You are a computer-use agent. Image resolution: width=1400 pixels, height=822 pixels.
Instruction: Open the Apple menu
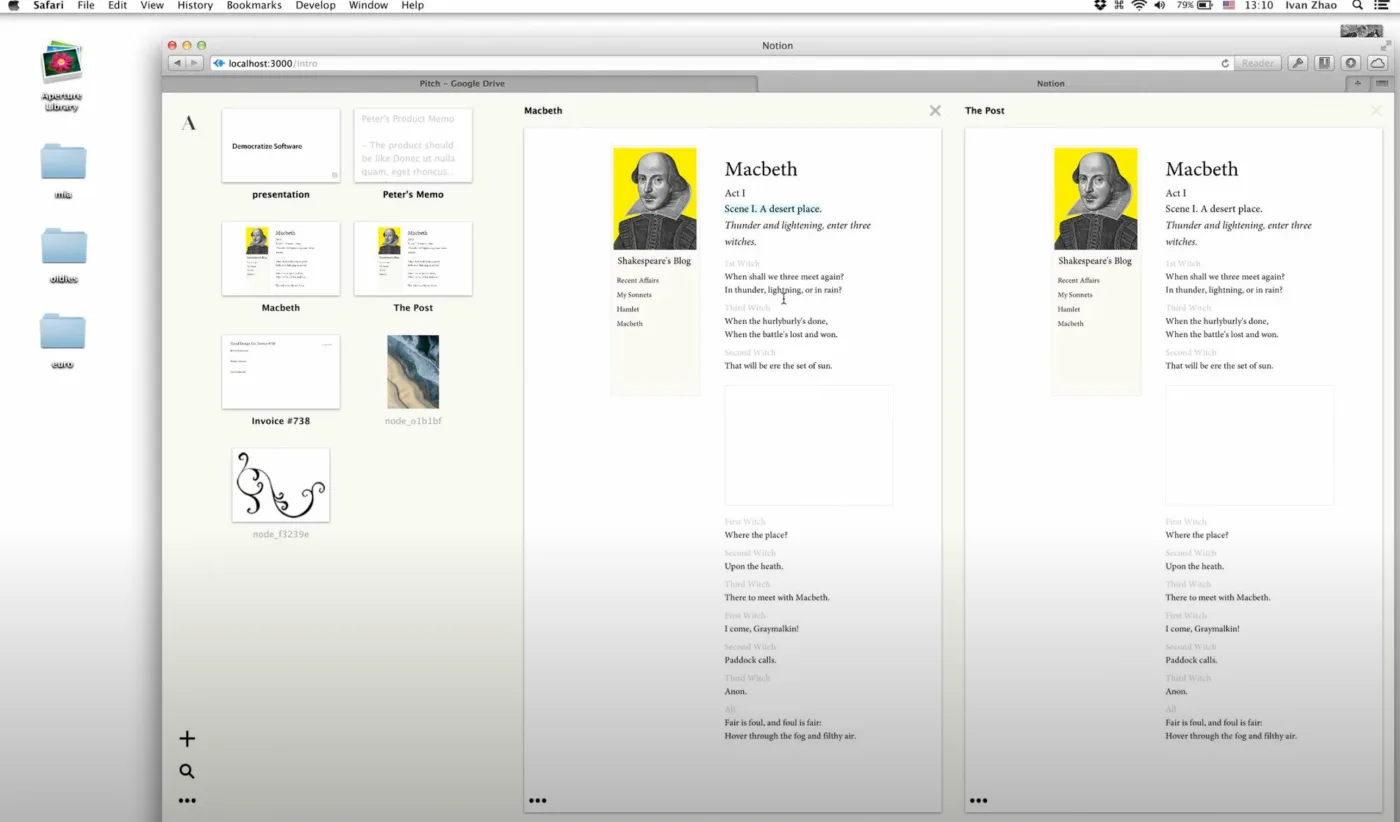[x=13, y=6]
